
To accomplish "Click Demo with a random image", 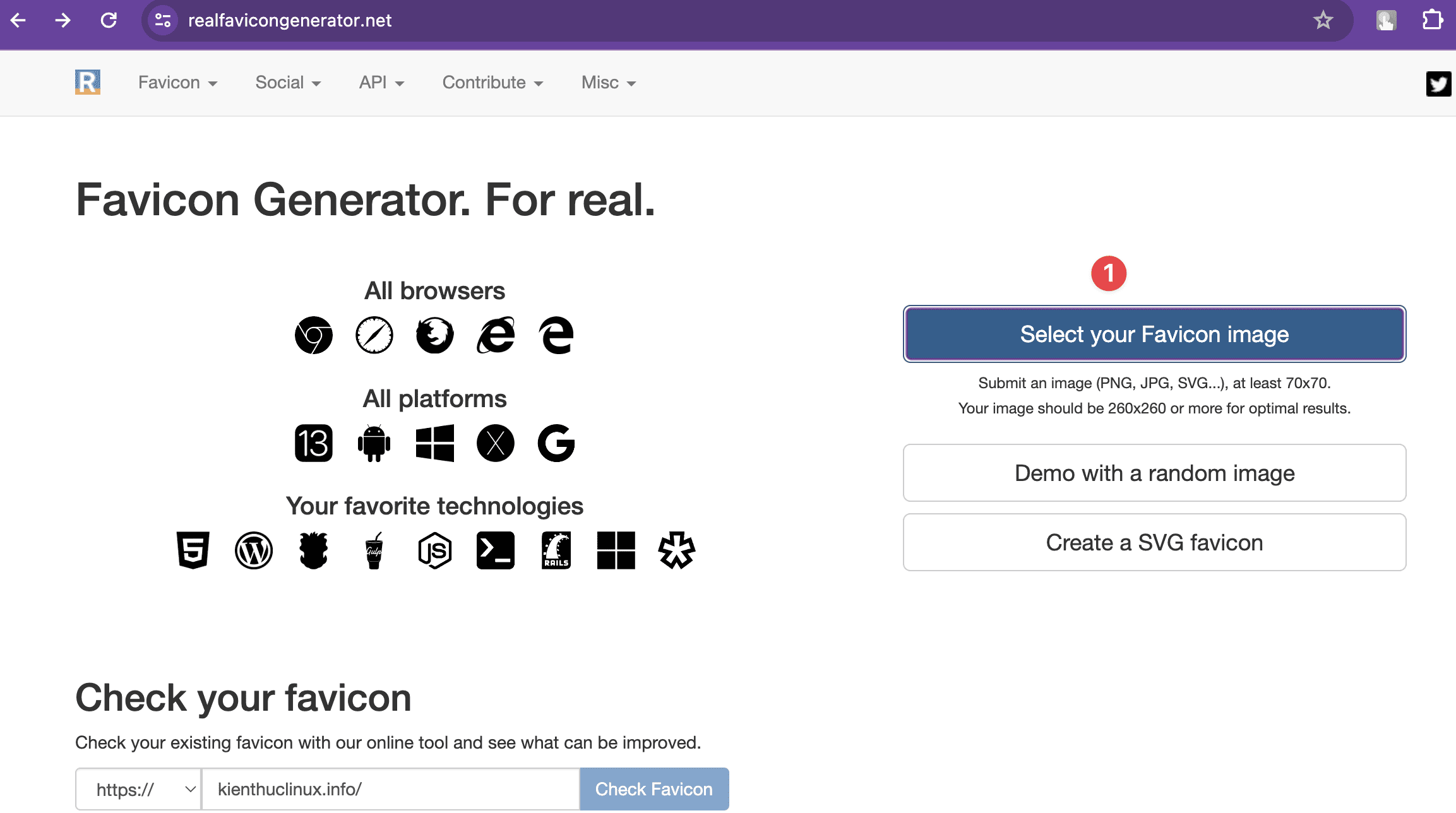I will 1154,473.
